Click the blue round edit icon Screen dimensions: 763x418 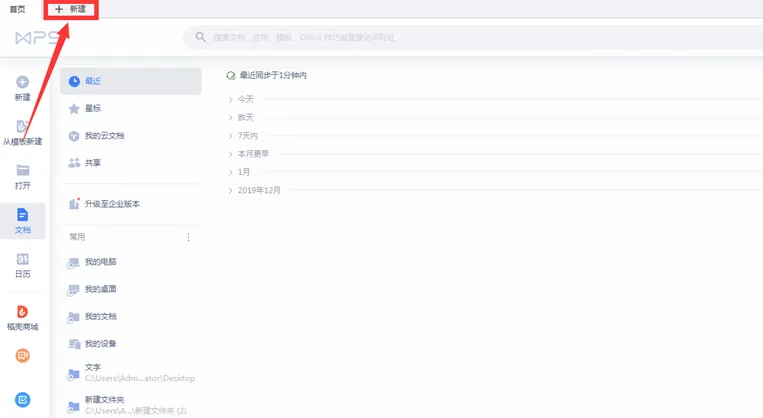(22, 400)
